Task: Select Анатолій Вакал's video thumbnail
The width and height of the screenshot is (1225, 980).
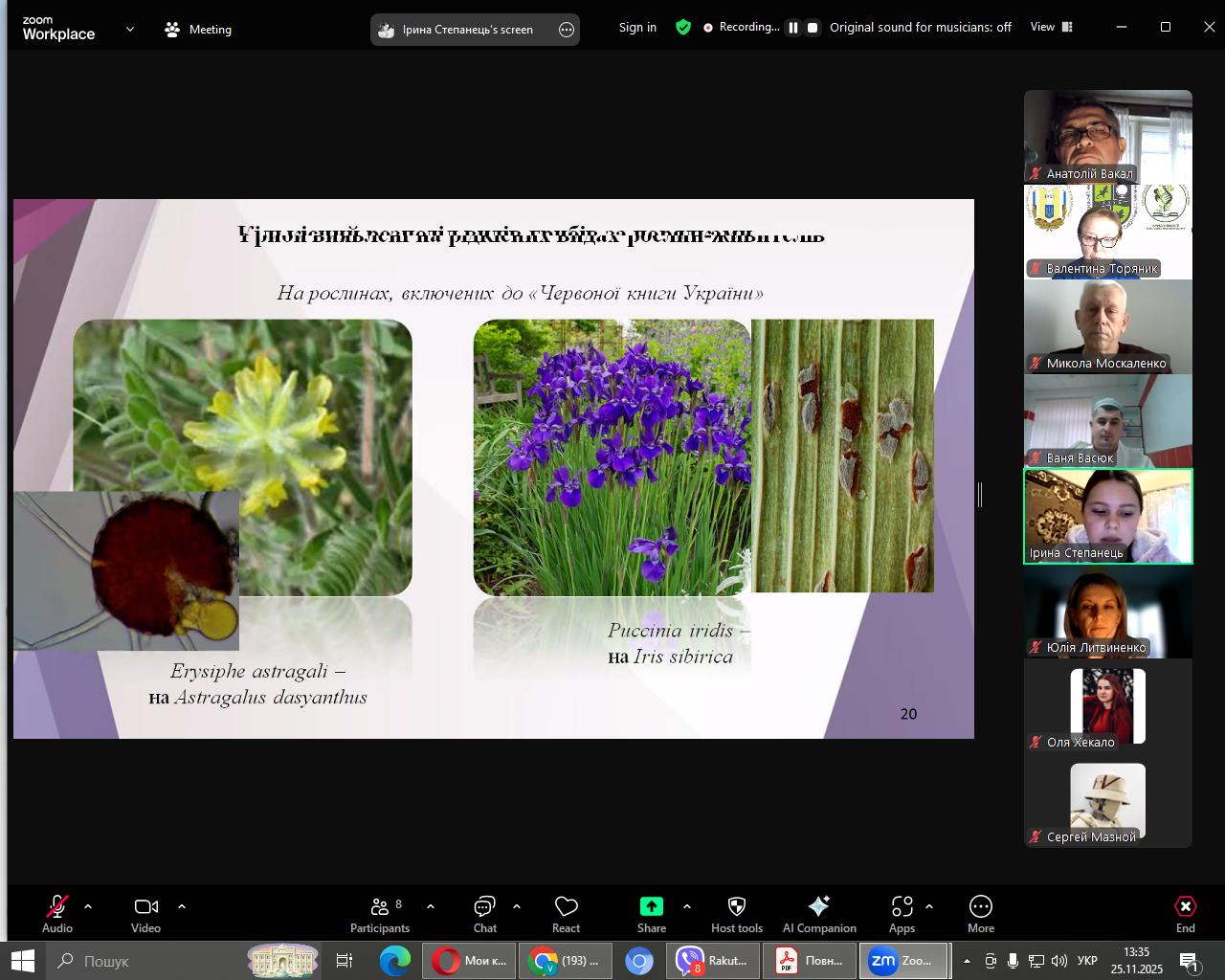Action: click(1107, 136)
